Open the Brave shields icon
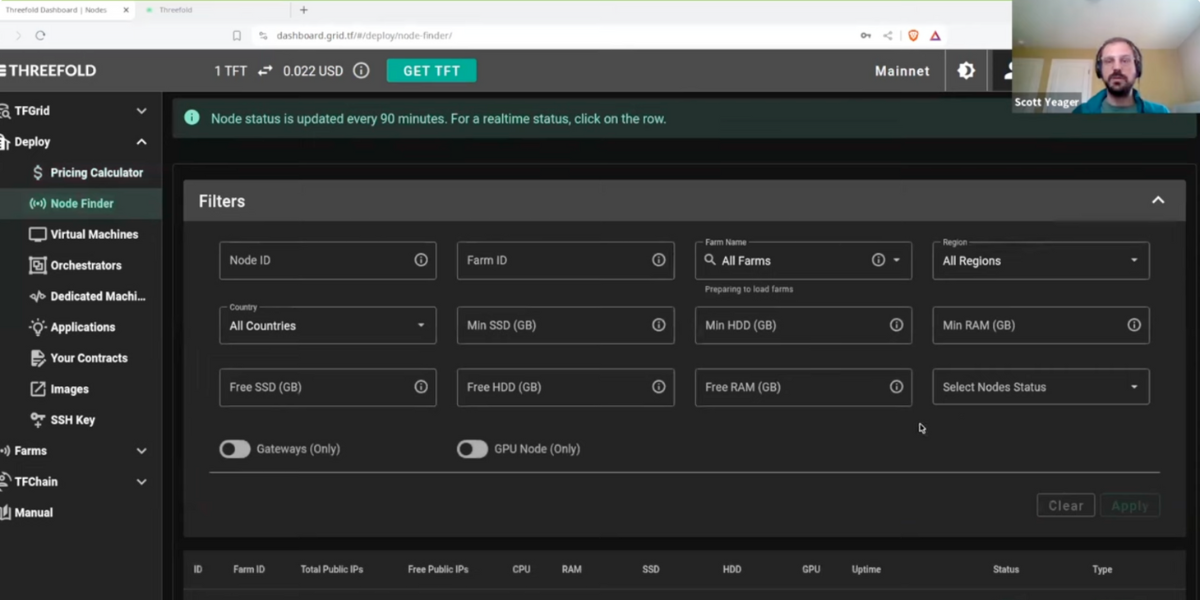 coord(913,35)
